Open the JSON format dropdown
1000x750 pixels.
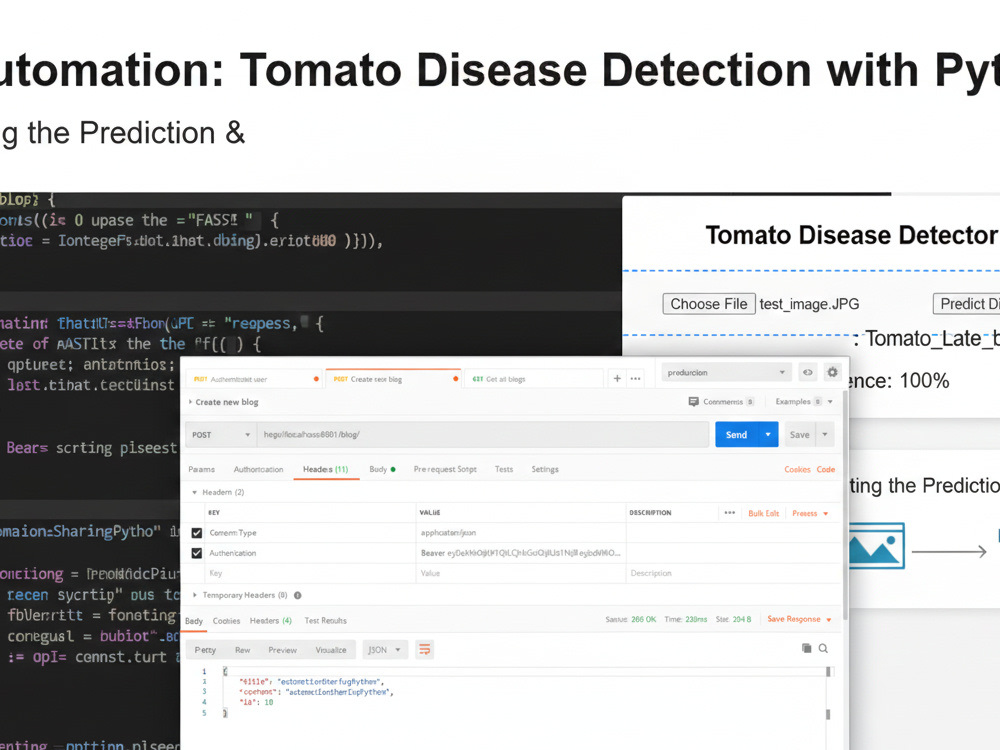pos(384,650)
